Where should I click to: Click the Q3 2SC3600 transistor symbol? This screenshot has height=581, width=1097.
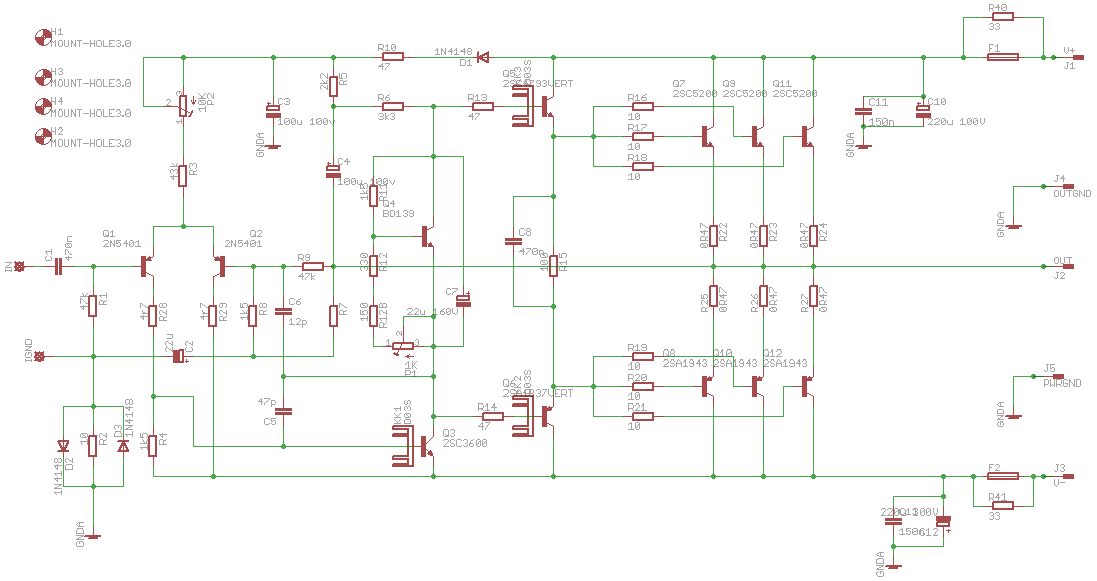tap(427, 446)
